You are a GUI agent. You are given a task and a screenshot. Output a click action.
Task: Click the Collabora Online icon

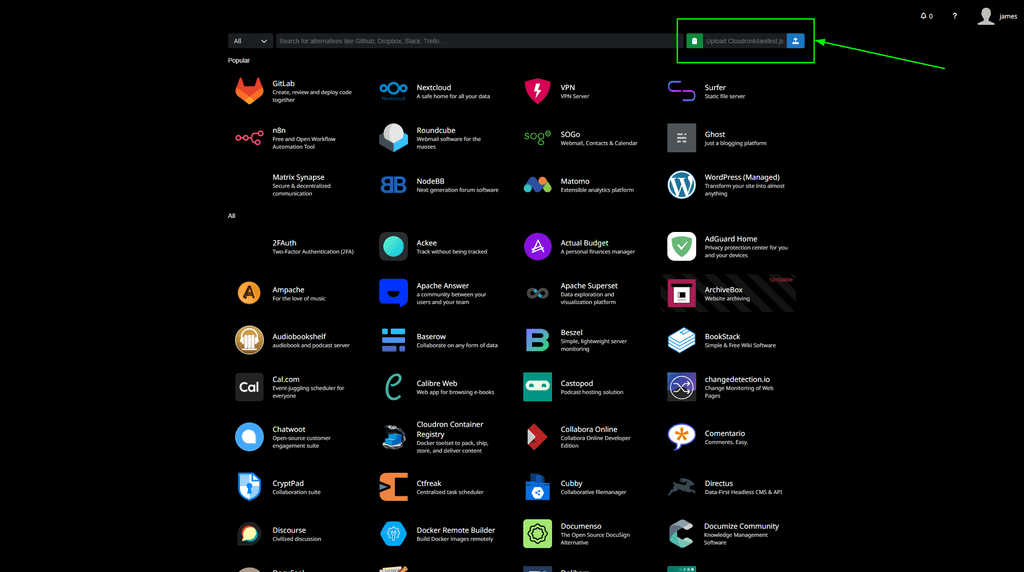[x=537, y=437]
